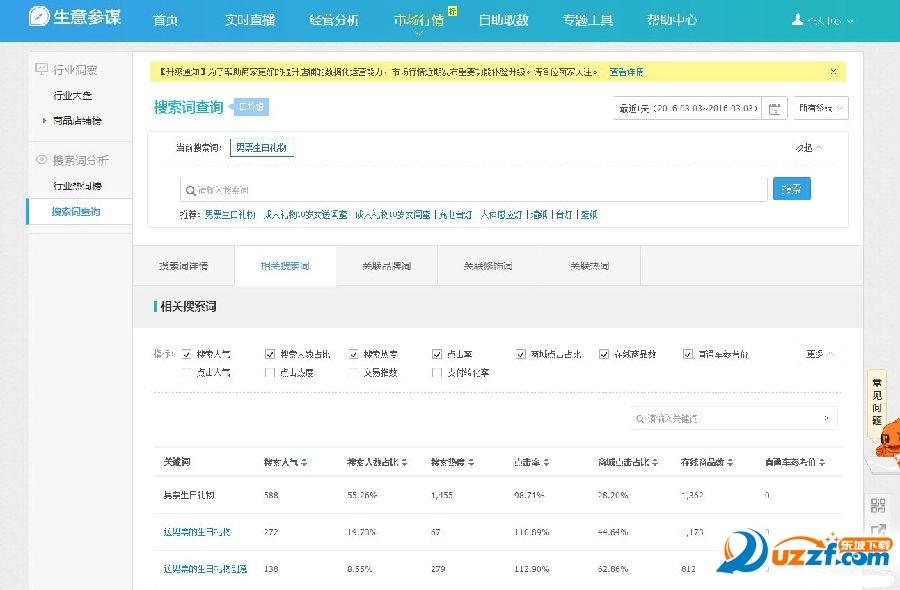Screen dimensions: 900x590
Task: Click the blue 搜索 button
Action: tap(792, 189)
